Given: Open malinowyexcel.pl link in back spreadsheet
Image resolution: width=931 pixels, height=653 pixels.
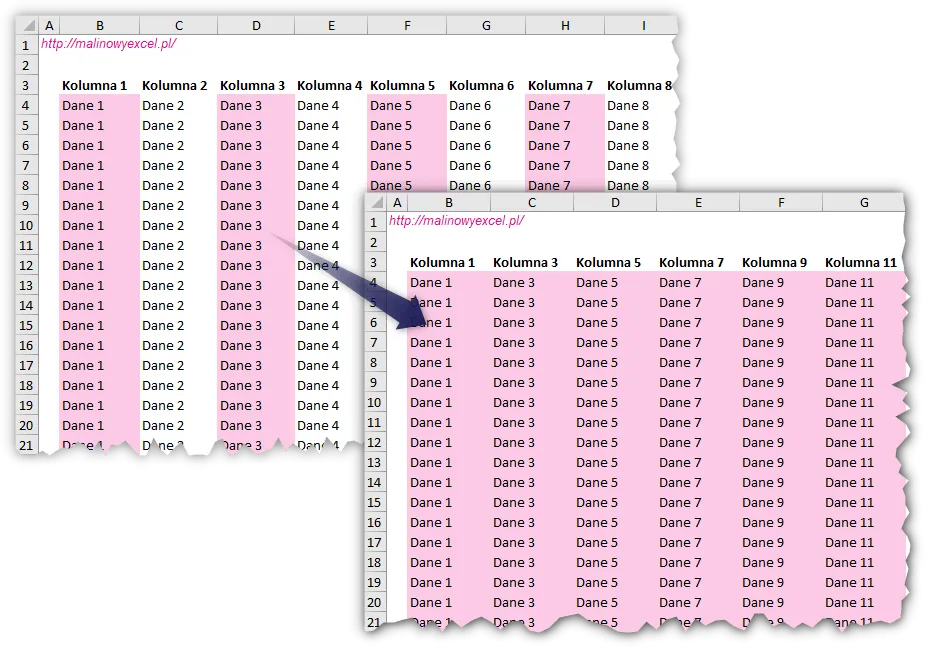Looking at the screenshot, I should pyautogui.click(x=108, y=44).
